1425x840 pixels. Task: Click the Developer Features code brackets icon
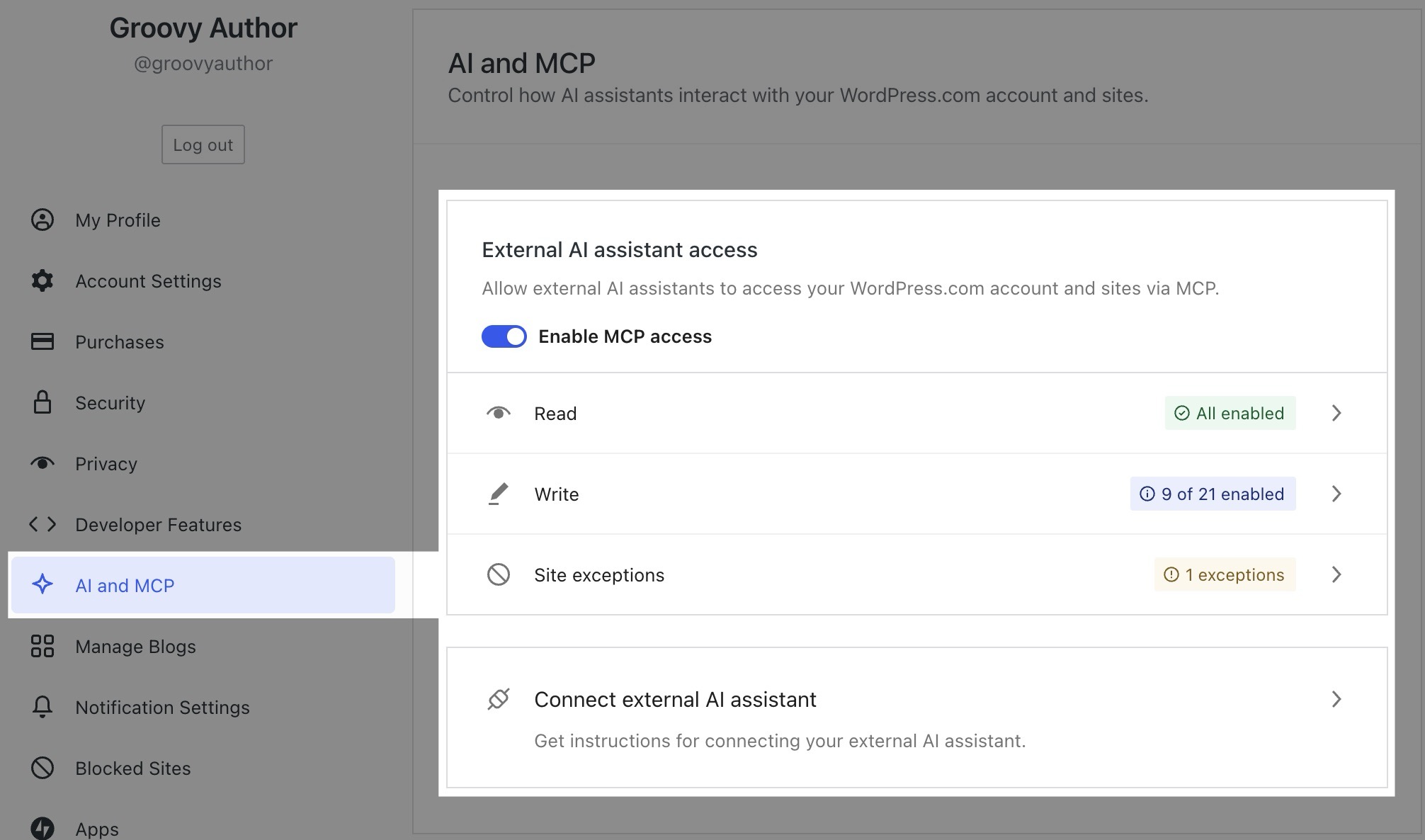pos(42,524)
